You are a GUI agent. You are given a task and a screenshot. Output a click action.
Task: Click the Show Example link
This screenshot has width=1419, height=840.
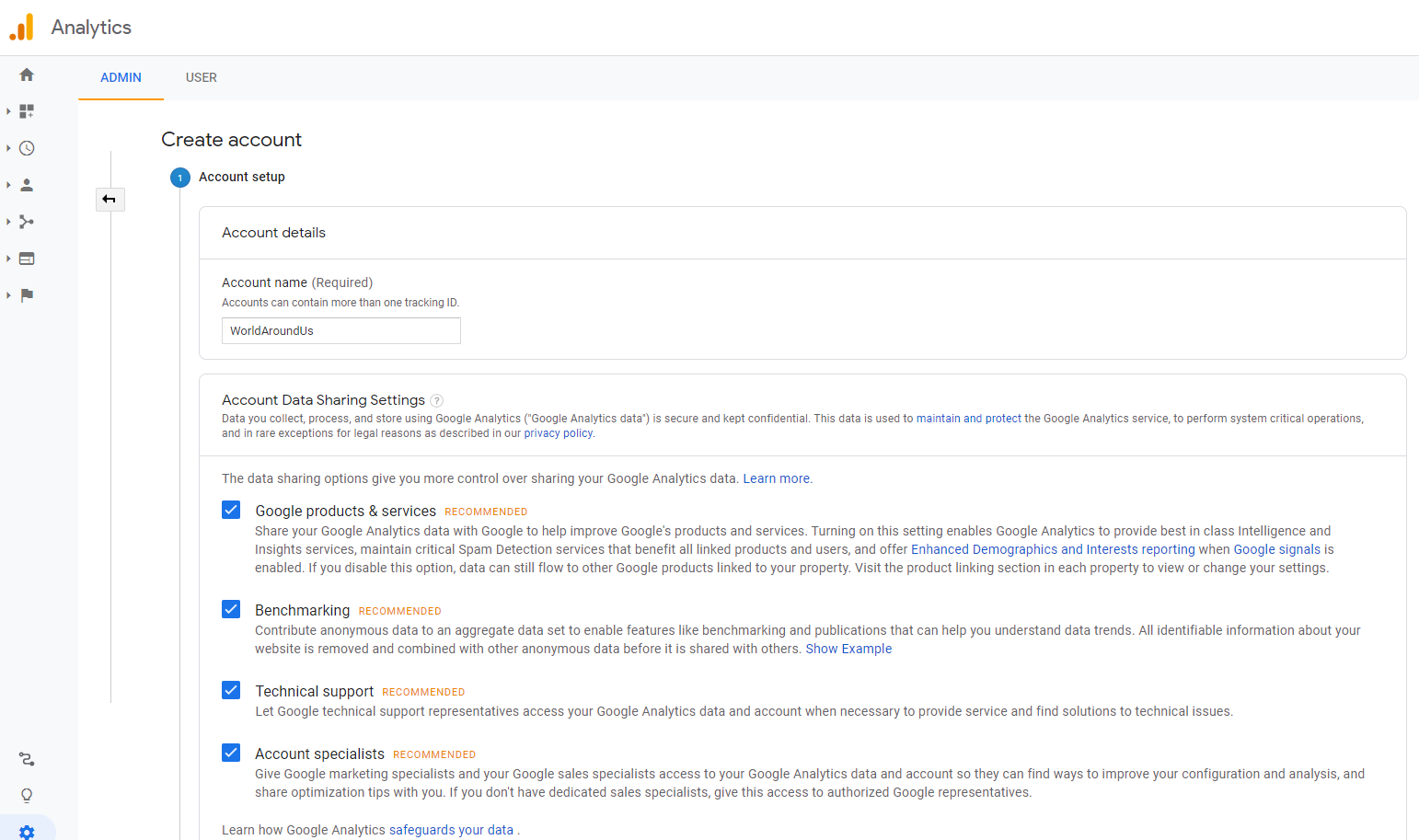click(848, 649)
